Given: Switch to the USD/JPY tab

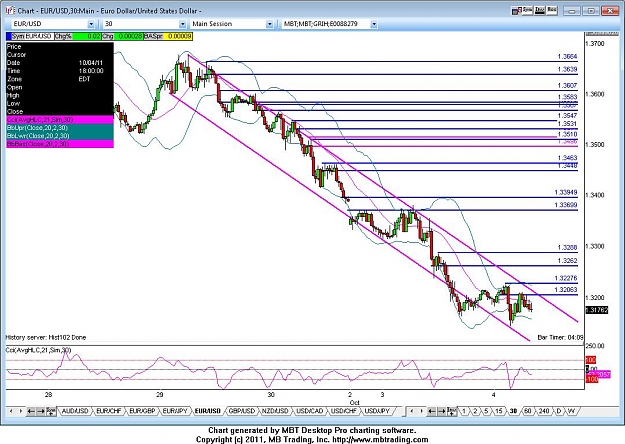Looking at the screenshot, I should (x=377, y=411).
